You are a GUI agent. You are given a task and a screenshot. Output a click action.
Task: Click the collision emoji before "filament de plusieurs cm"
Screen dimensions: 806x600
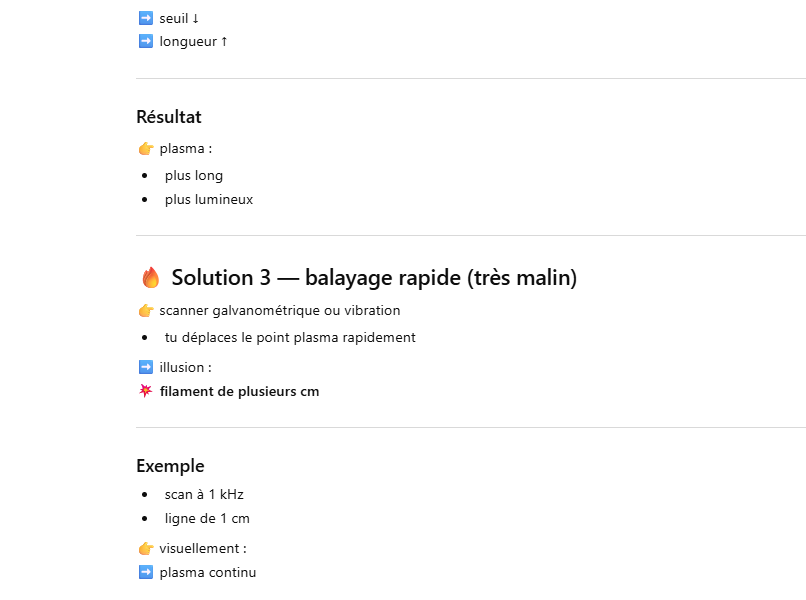pos(145,391)
